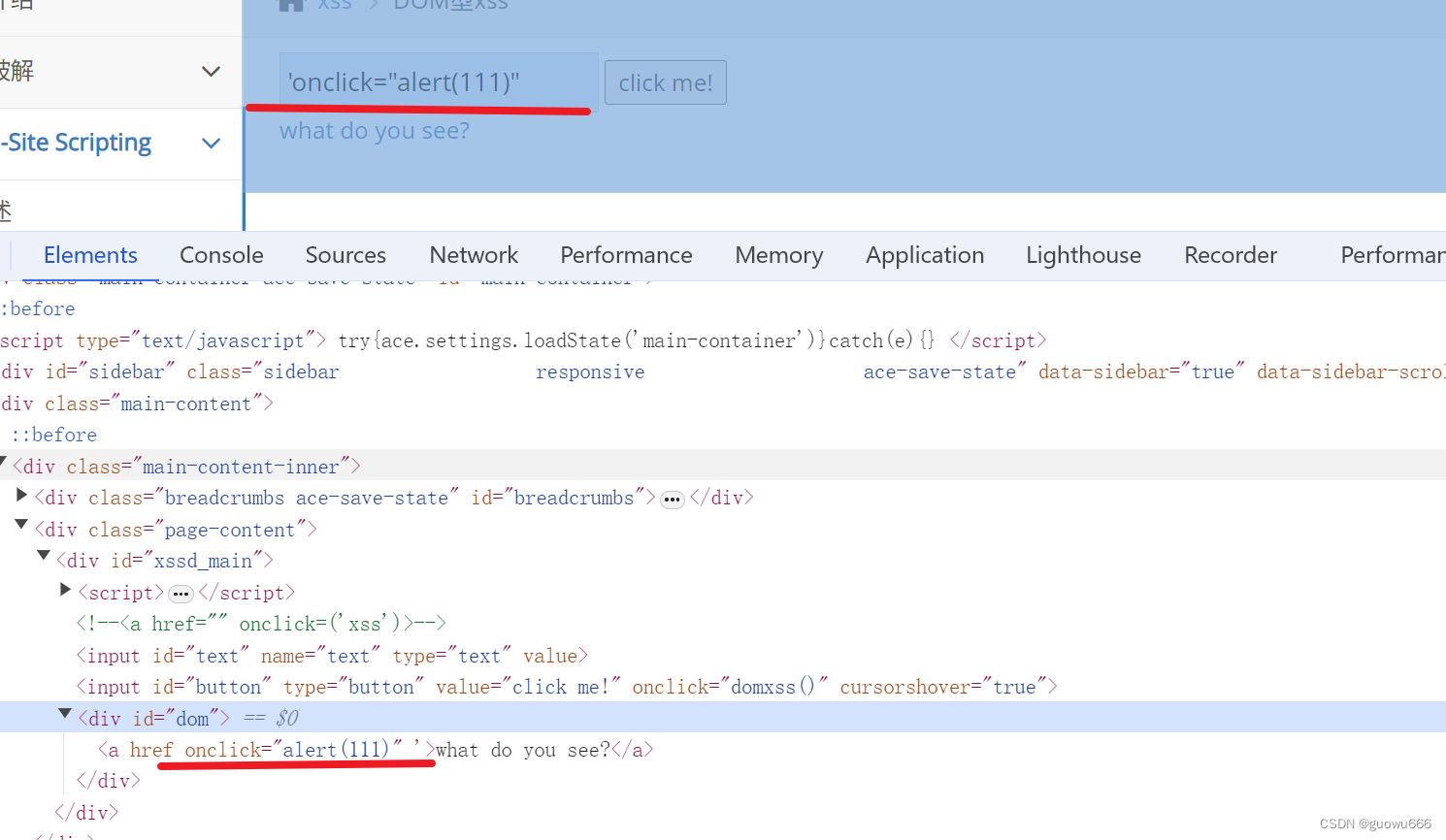Click the DOM型xss breadcrumb text
Screen dimensions: 1446x840
(450, 4)
